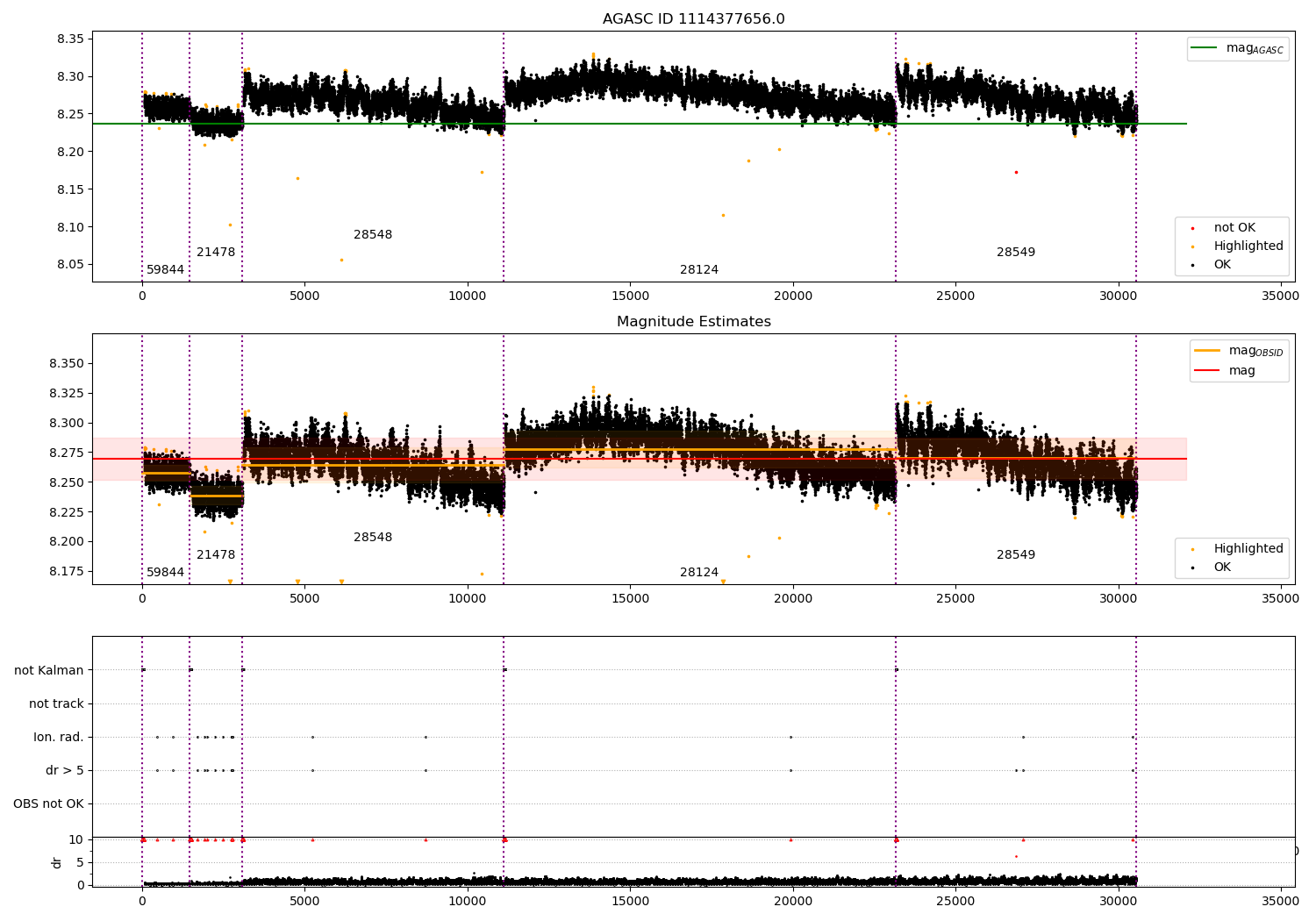
Task: Click y-tick 8.35 on the top plot
Action: [70, 39]
